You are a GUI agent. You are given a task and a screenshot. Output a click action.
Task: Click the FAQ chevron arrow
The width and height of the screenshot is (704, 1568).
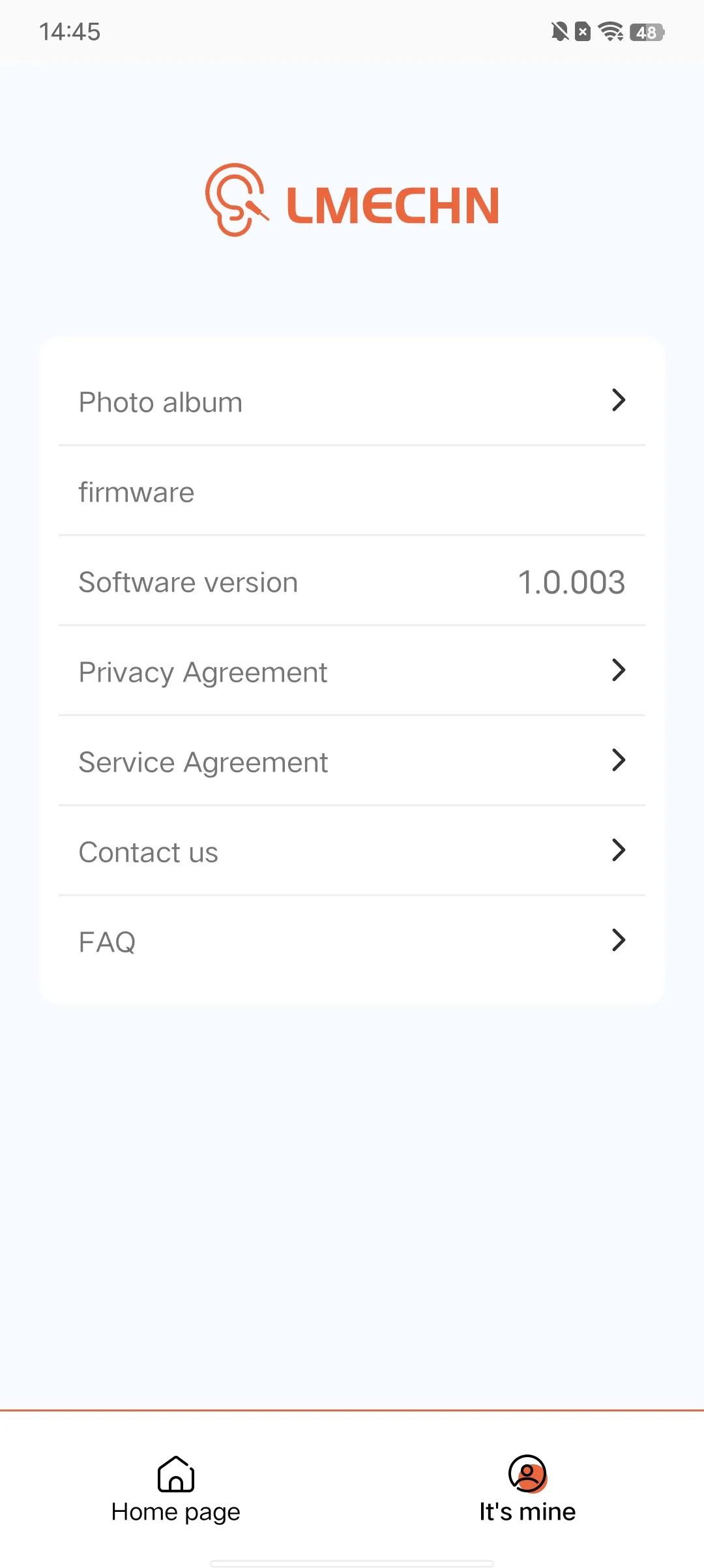[x=619, y=940]
